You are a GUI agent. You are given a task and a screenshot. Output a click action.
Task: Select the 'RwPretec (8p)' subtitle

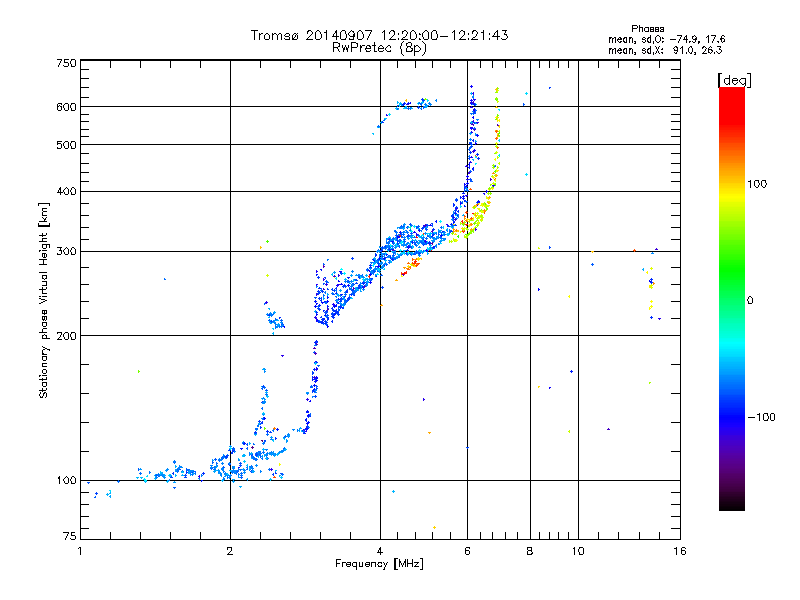click(x=379, y=48)
